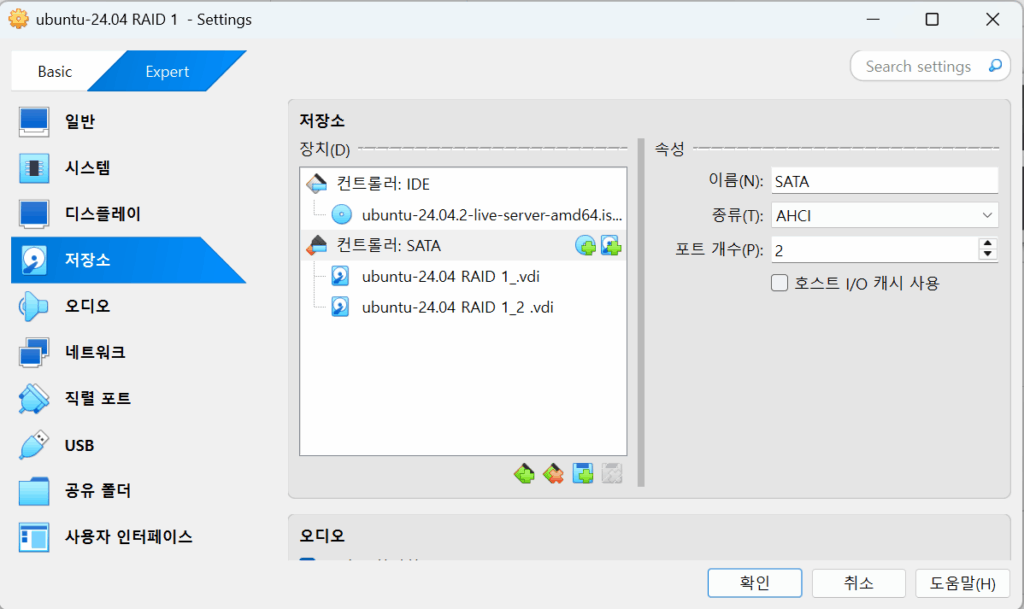Add optical drive to SATA controller
This screenshot has height=609, width=1024.
point(585,246)
